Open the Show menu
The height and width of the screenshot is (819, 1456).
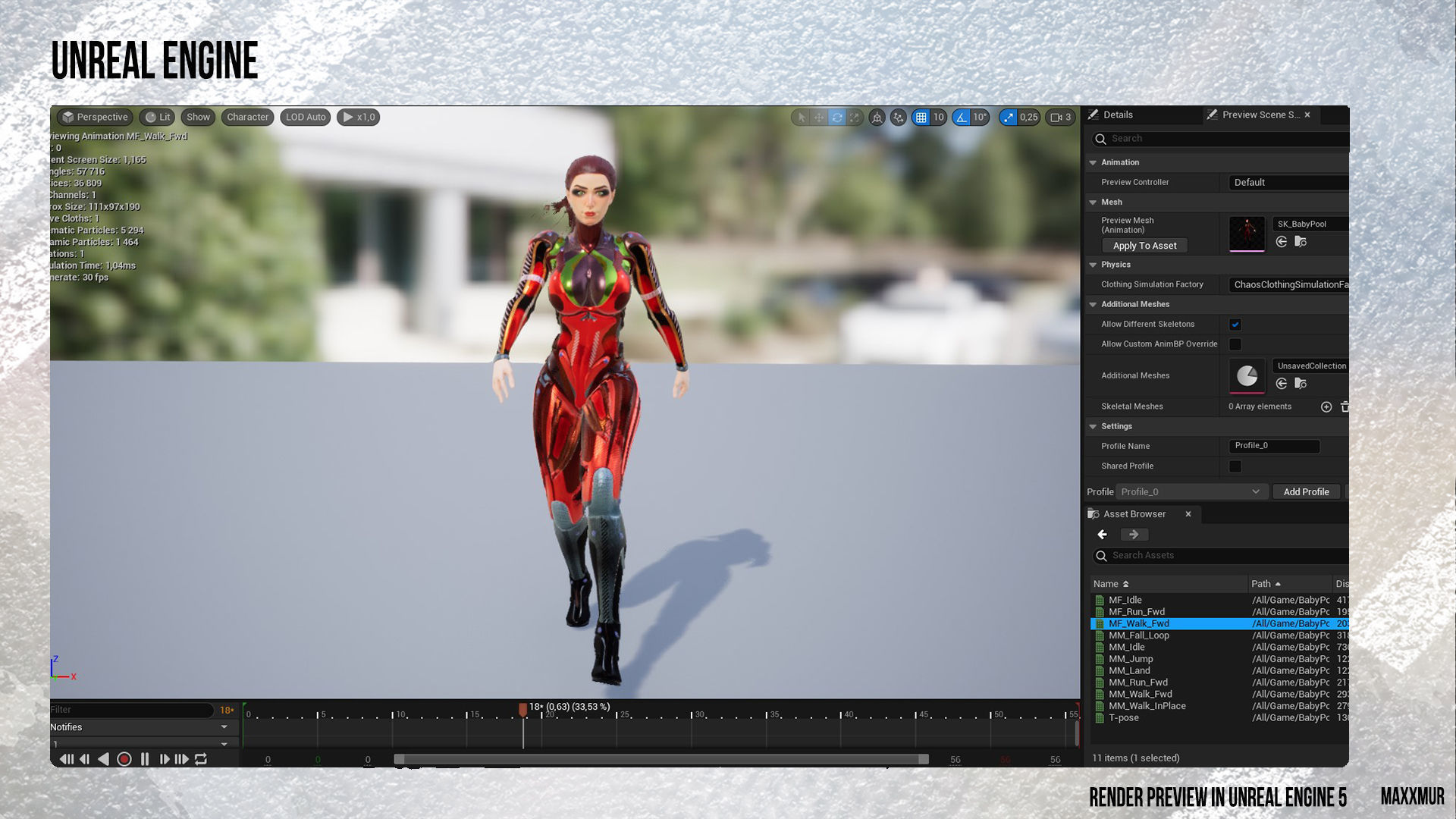click(x=198, y=118)
